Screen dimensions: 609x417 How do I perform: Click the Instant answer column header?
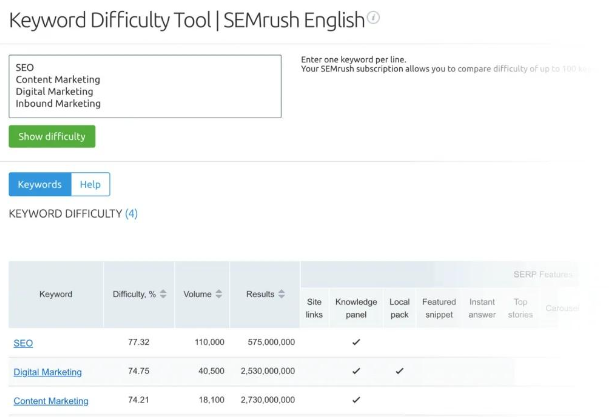coord(482,308)
